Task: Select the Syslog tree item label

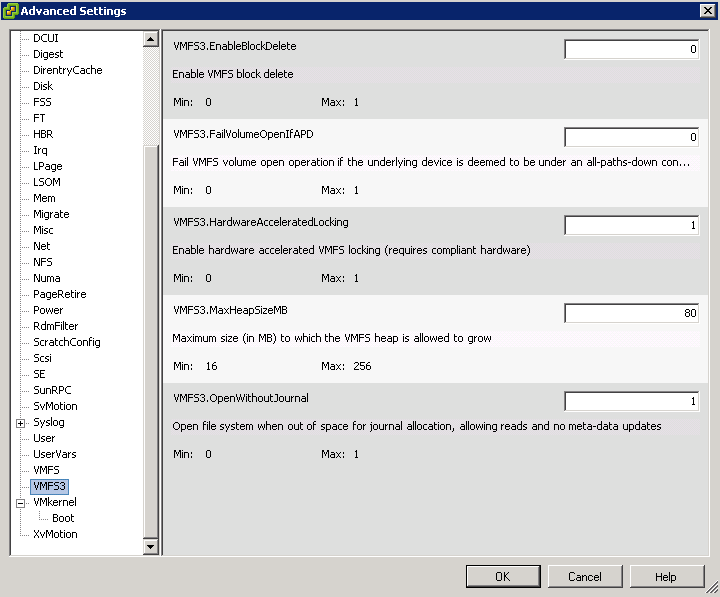Action: coord(49,422)
